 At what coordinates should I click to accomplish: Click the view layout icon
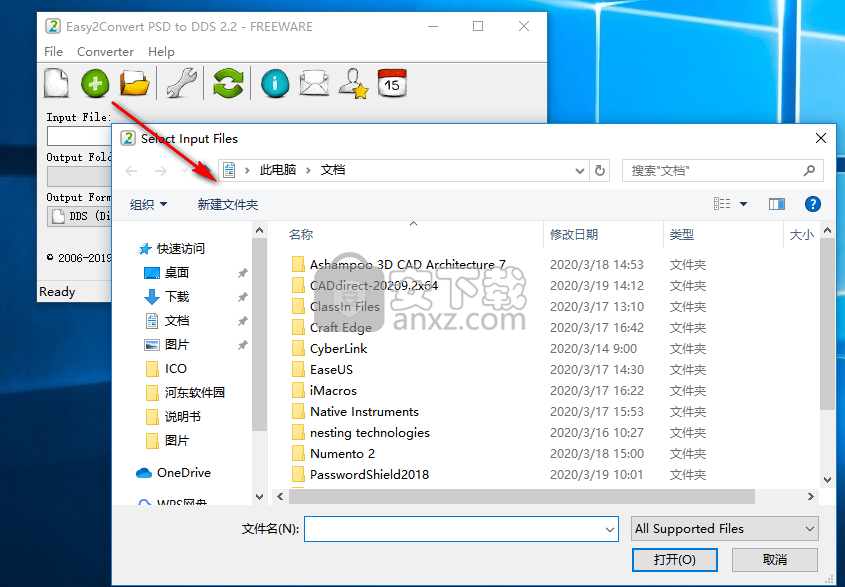click(722, 204)
